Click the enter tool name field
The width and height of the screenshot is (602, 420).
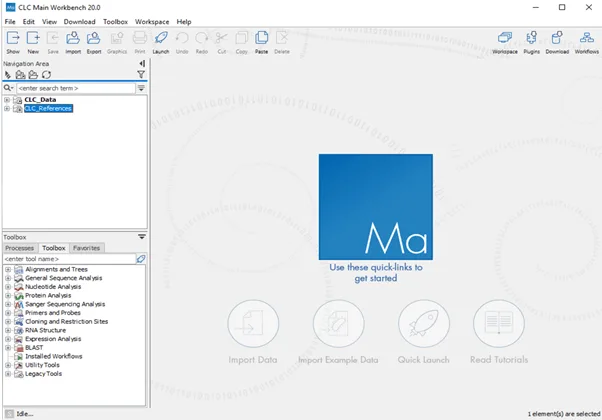tap(69, 259)
